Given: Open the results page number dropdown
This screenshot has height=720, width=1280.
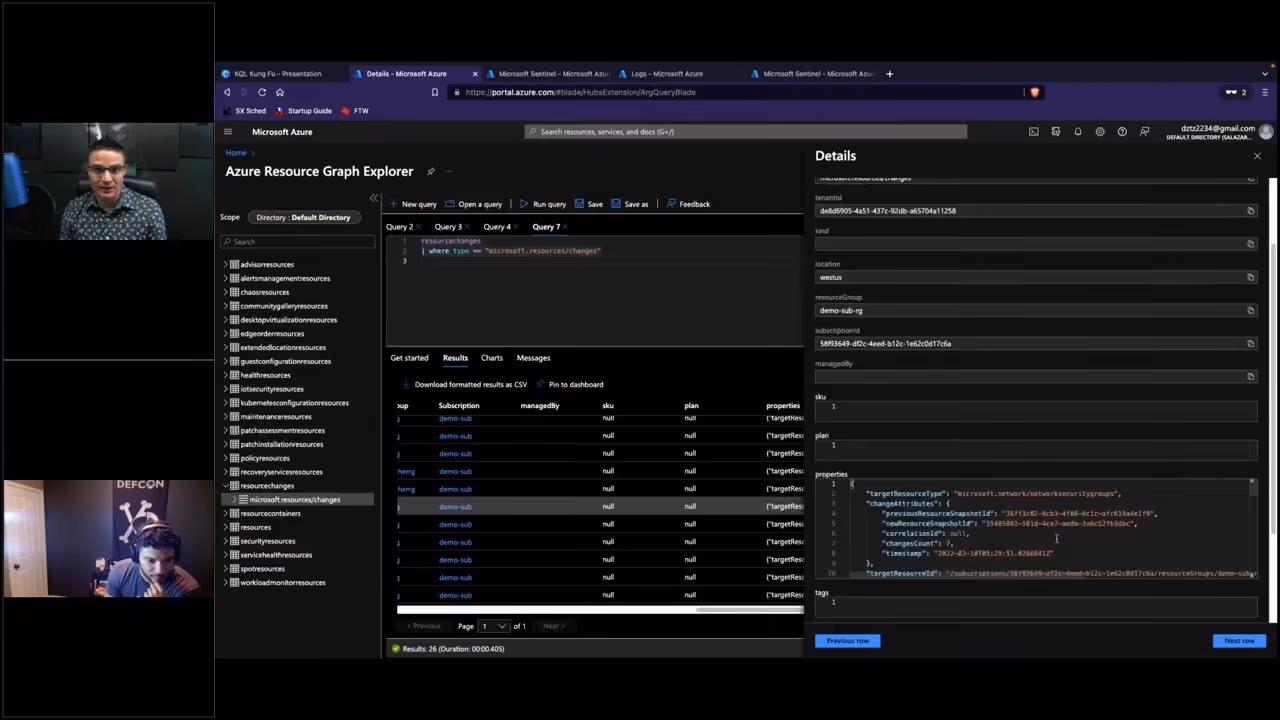Looking at the screenshot, I should pos(493,626).
